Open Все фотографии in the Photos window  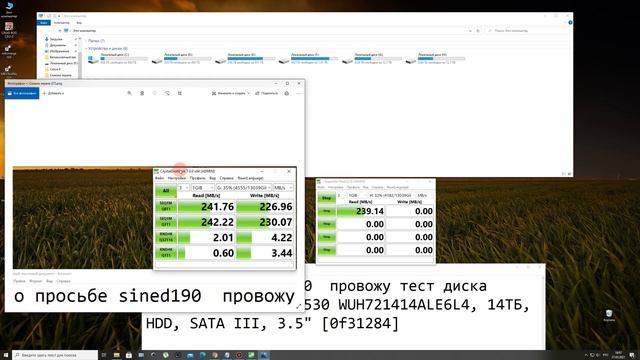(22, 93)
